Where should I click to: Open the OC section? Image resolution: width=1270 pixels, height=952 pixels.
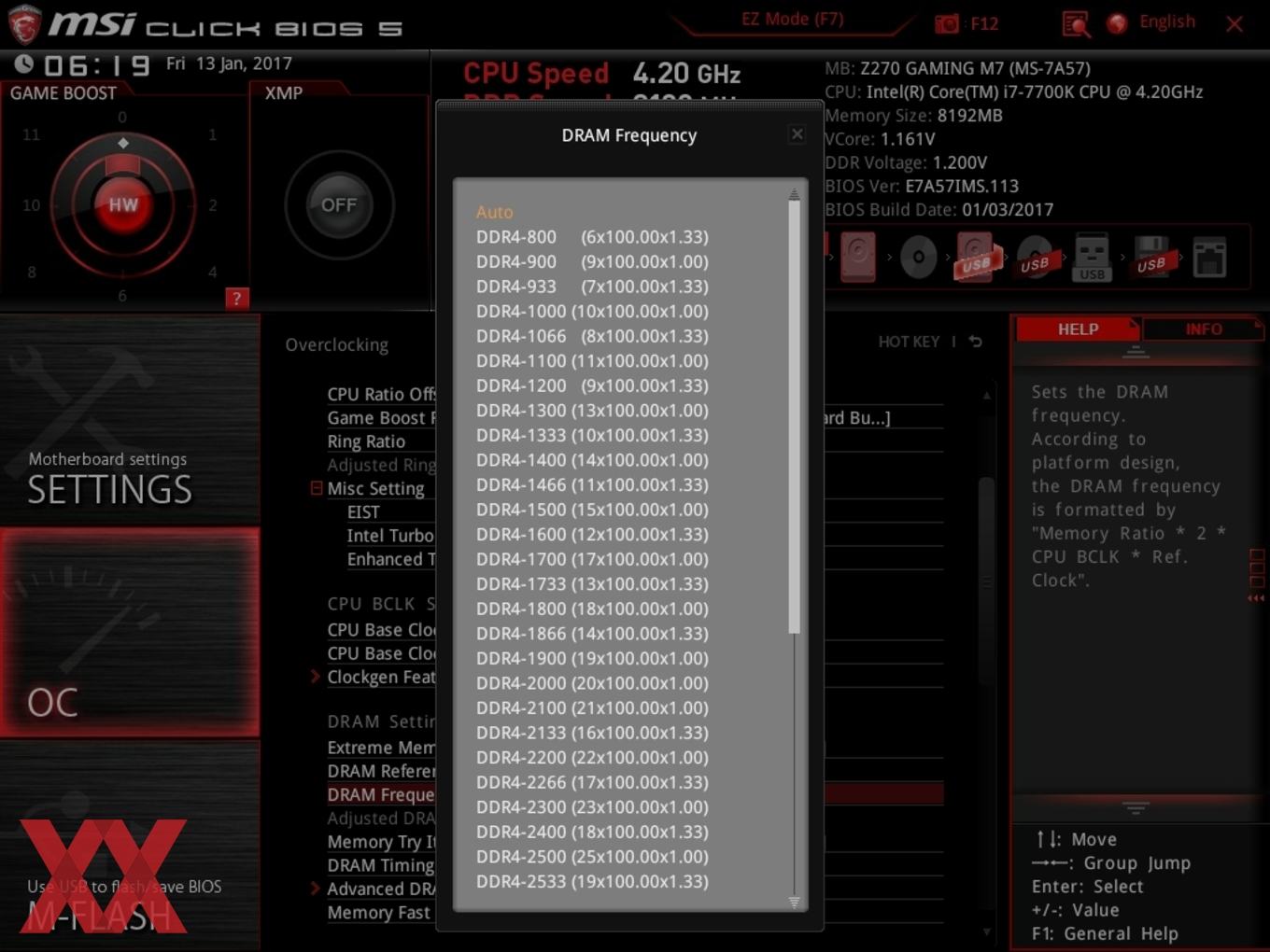point(130,632)
